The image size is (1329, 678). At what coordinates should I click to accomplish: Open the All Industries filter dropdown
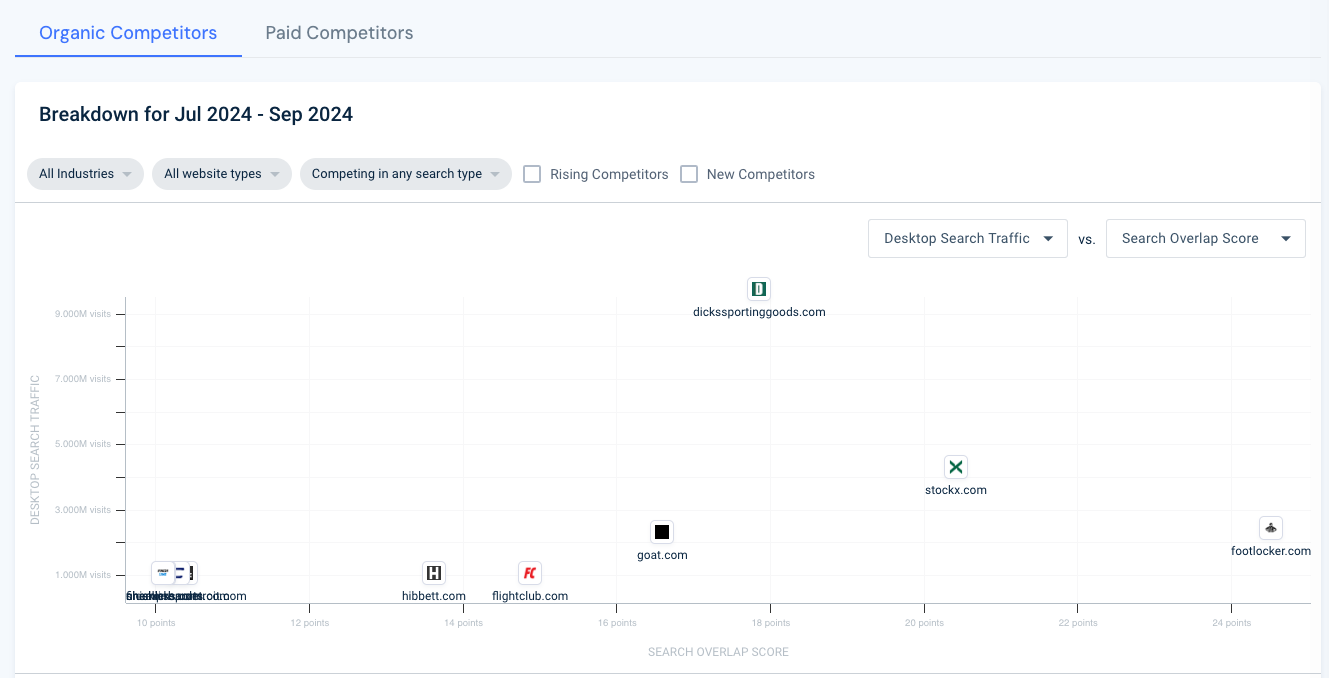click(x=85, y=174)
